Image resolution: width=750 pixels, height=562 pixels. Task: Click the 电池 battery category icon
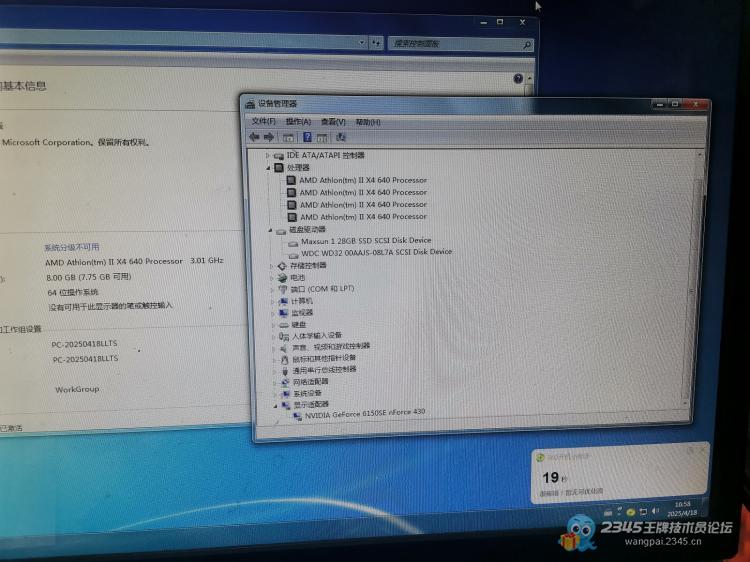[x=283, y=278]
